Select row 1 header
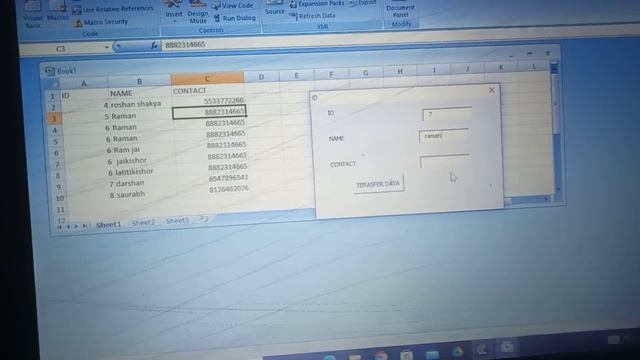Screen dimensions: 640x360 [52, 96]
